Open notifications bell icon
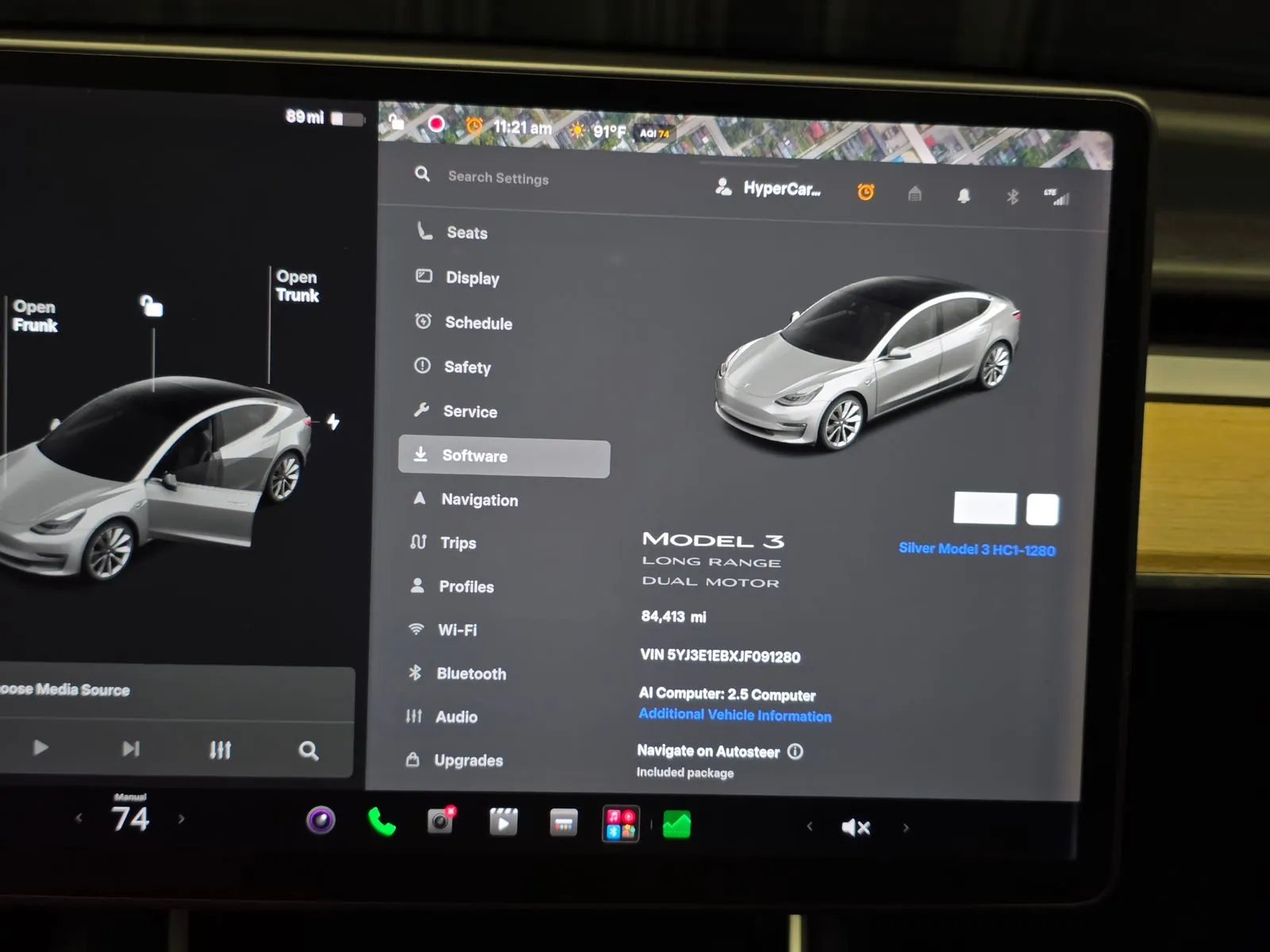This screenshot has width=1270, height=952. pyautogui.click(x=964, y=195)
